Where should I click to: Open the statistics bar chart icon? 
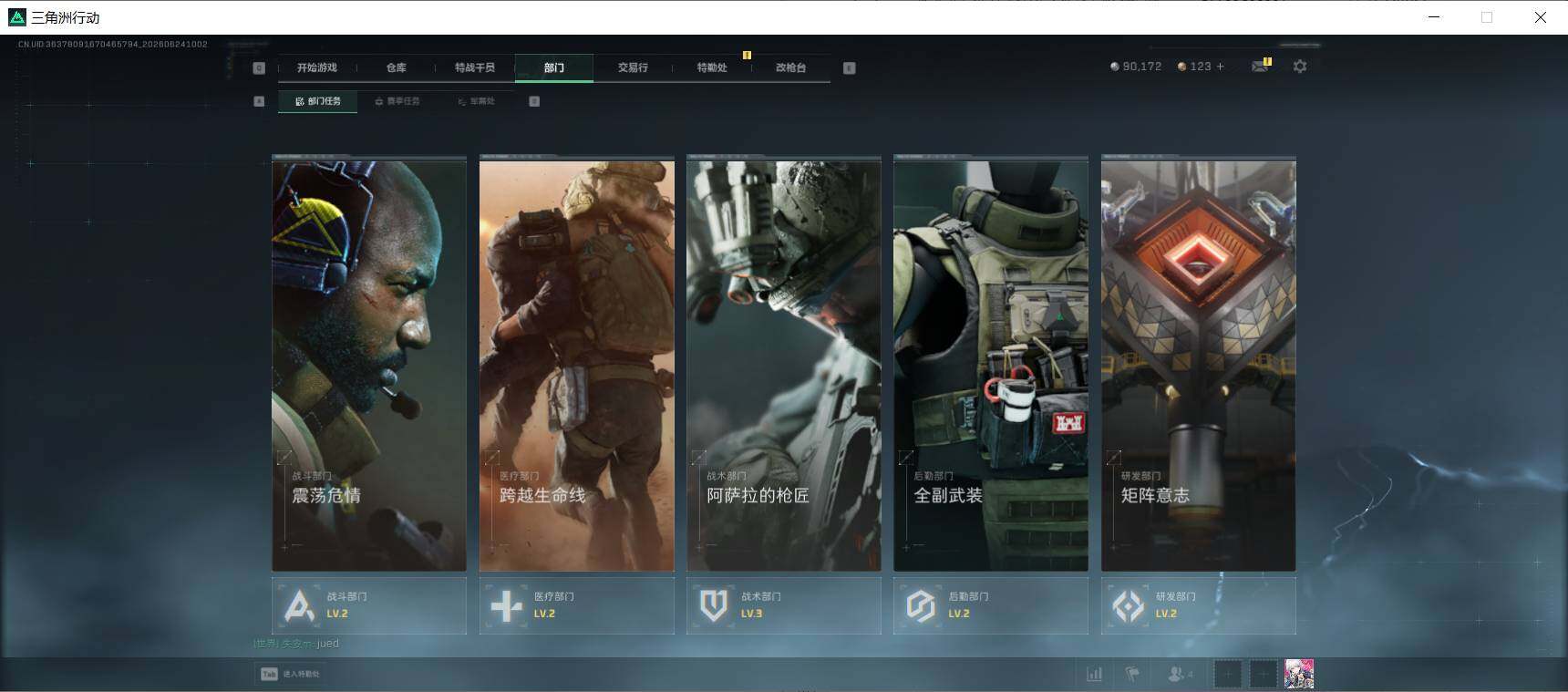point(1094,675)
